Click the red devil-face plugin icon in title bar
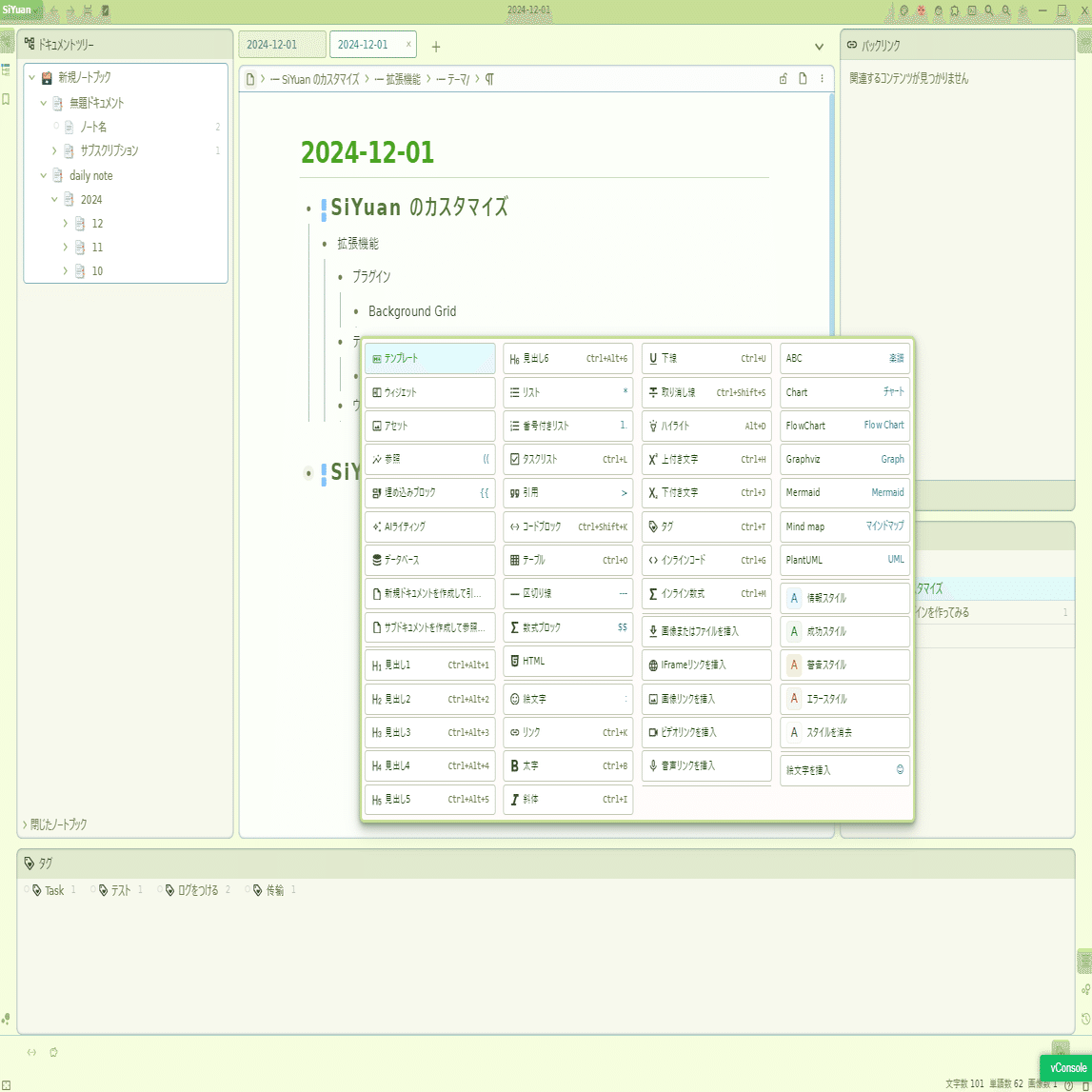 (x=922, y=10)
